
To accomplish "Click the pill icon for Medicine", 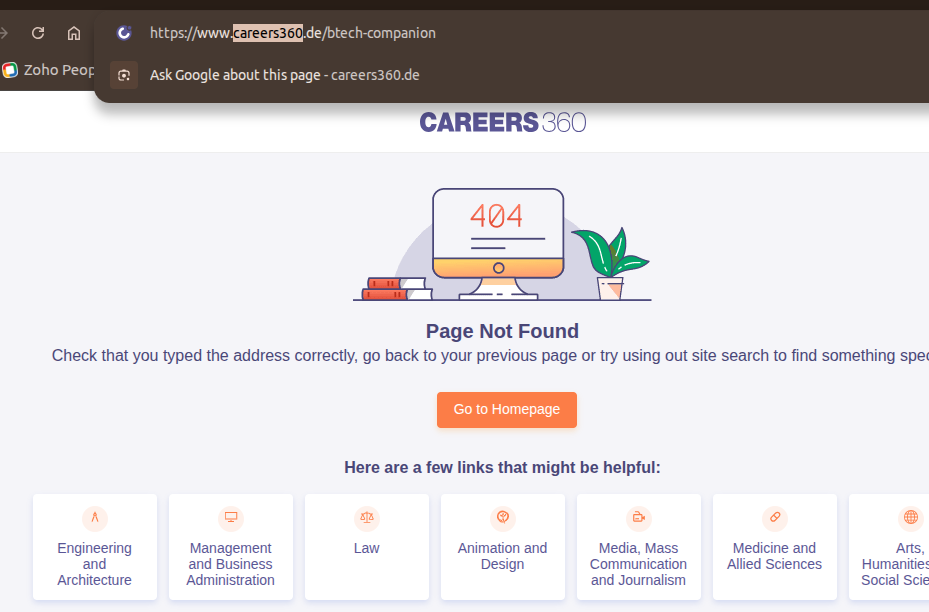I will (x=775, y=518).
